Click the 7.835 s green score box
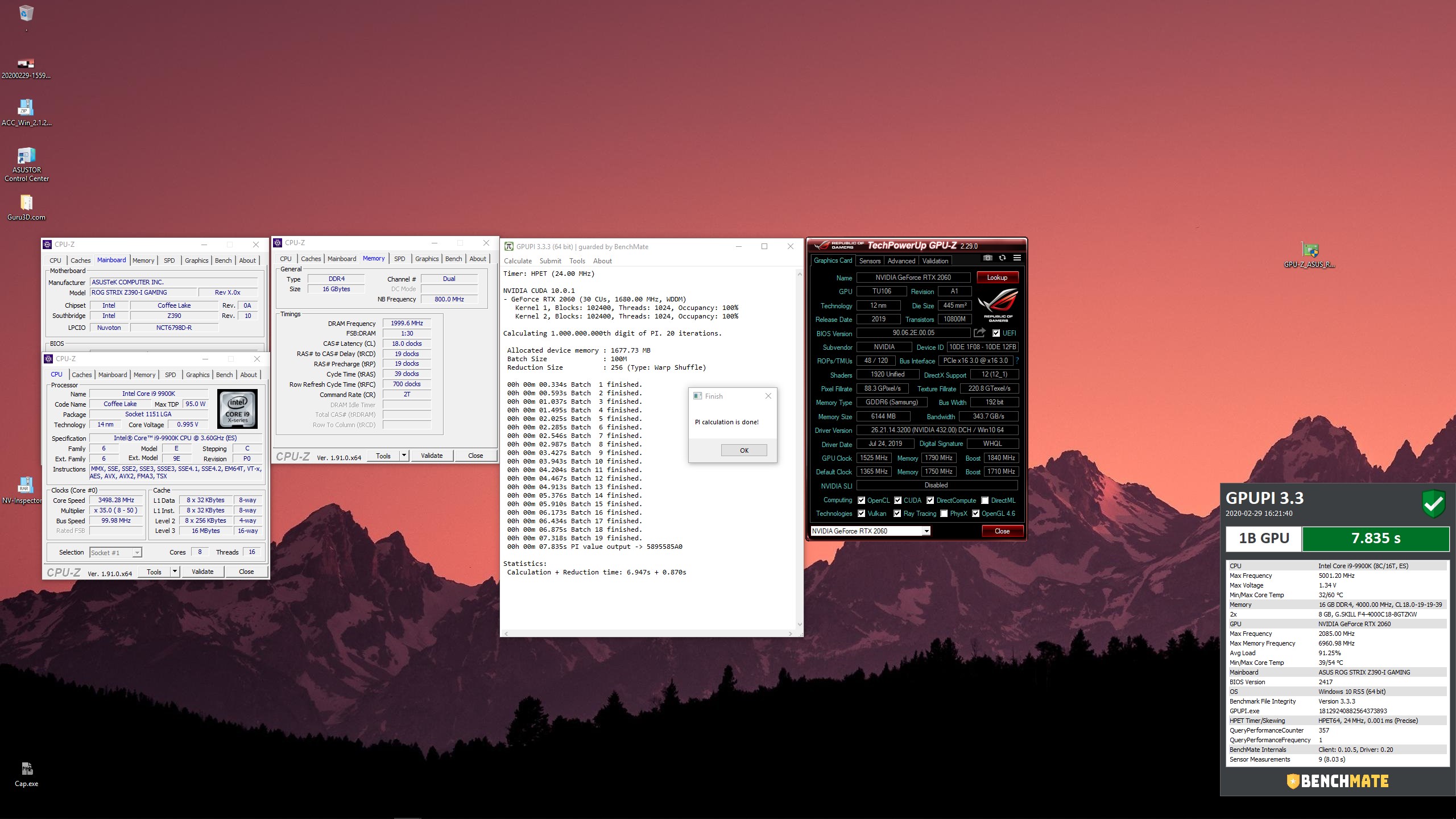The width and height of the screenshot is (1456, 819). [1375, 538]
